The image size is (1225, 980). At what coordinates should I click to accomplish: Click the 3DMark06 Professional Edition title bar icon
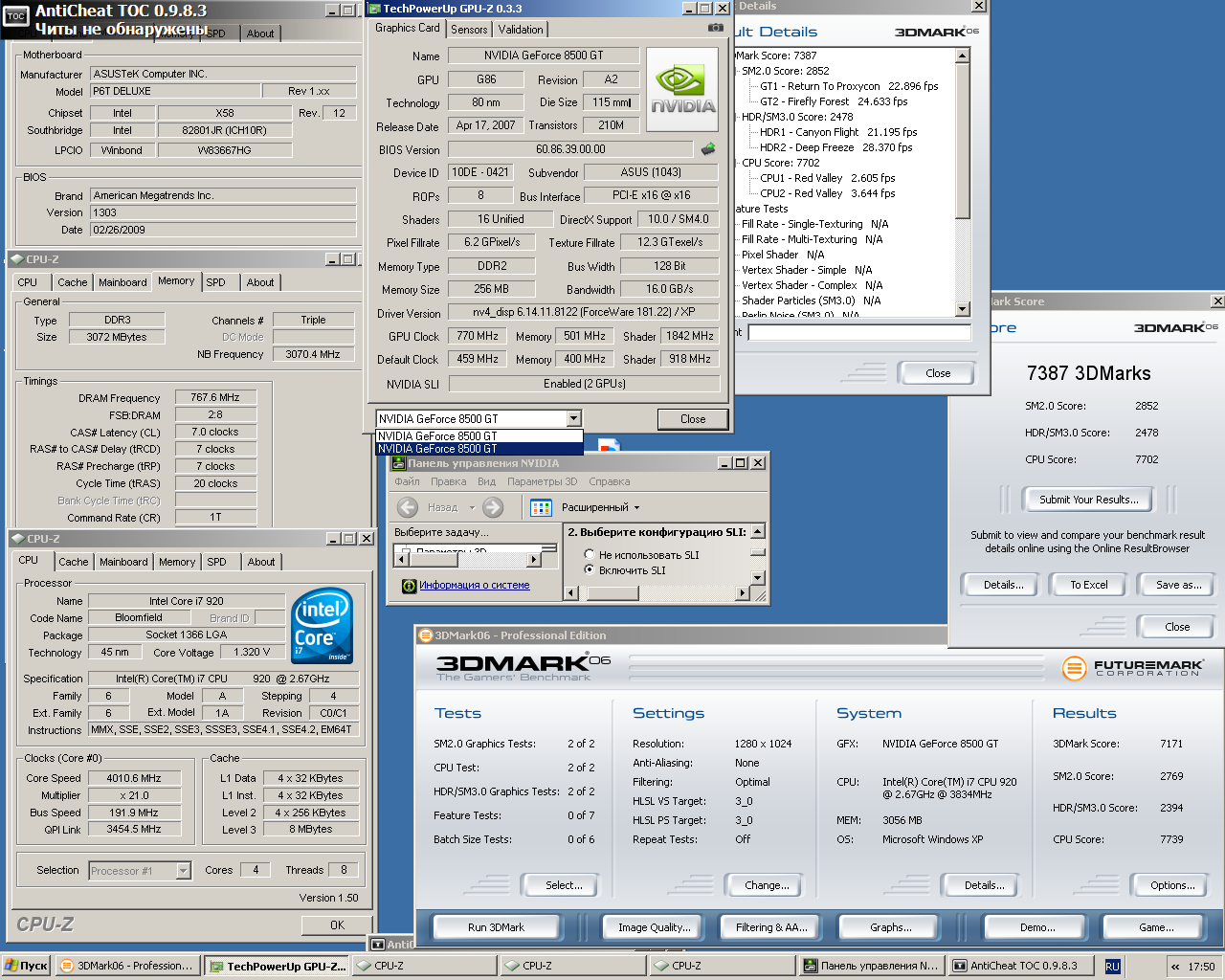pos(425,635)
